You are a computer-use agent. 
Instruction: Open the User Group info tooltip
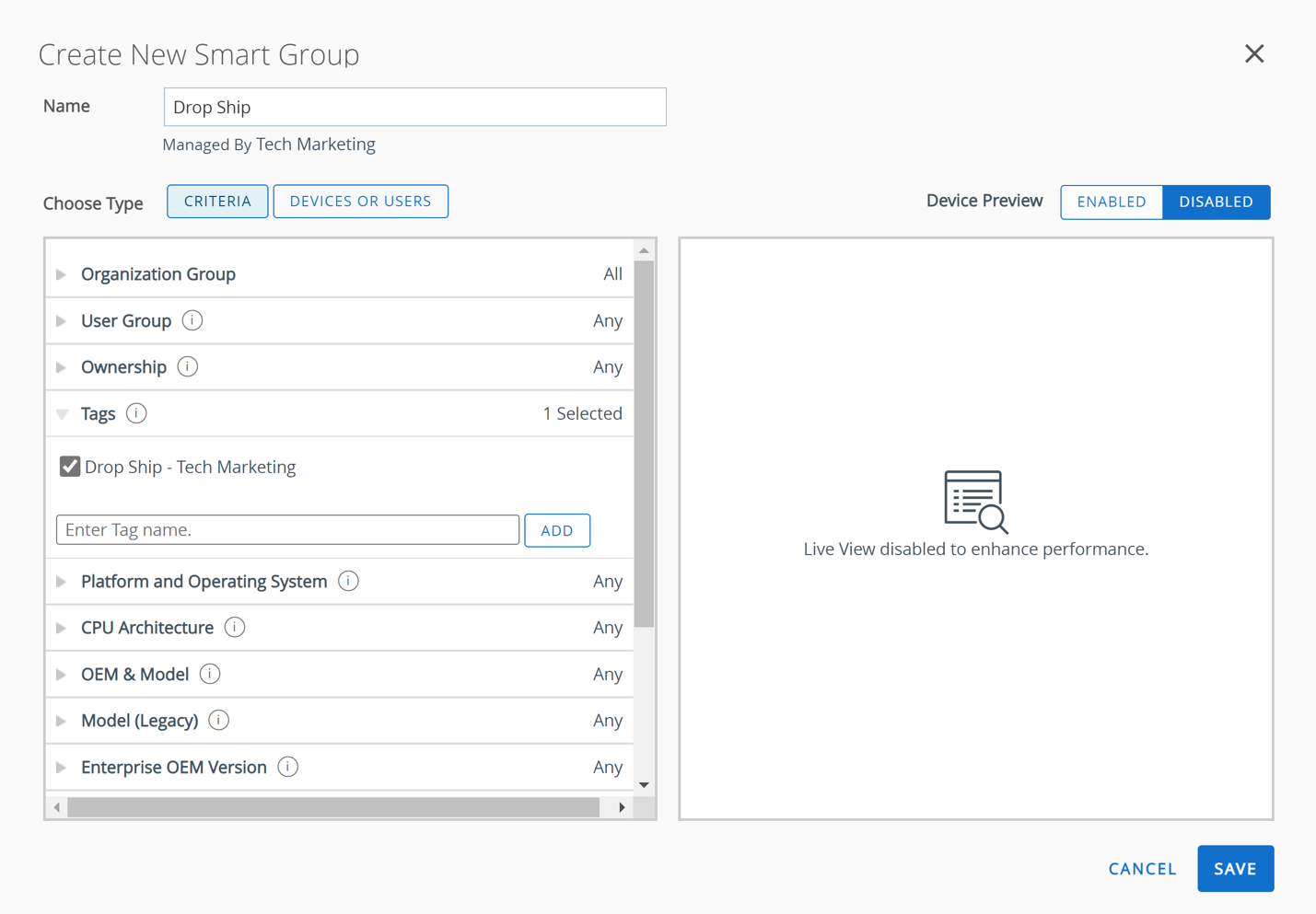click(192, 319)
